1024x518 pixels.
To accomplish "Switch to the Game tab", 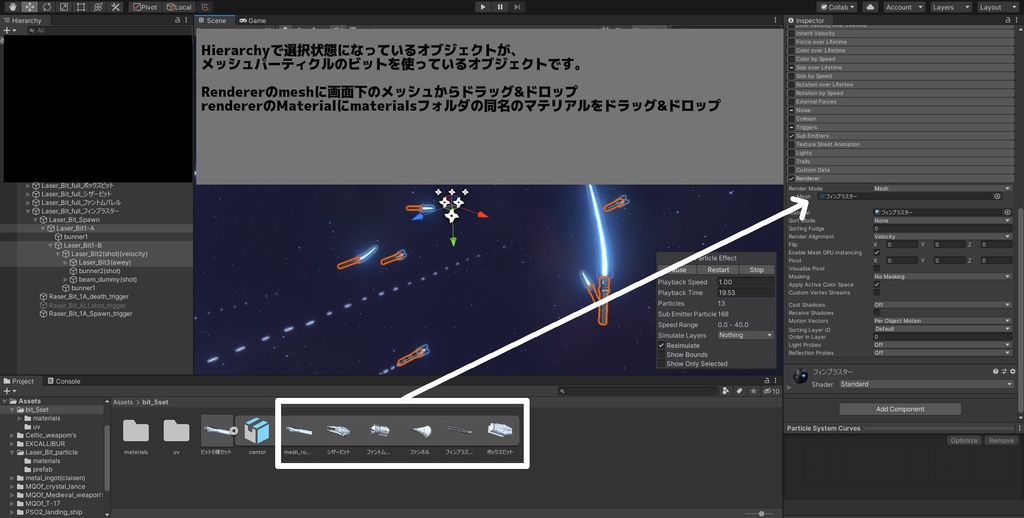I will 253,21.
